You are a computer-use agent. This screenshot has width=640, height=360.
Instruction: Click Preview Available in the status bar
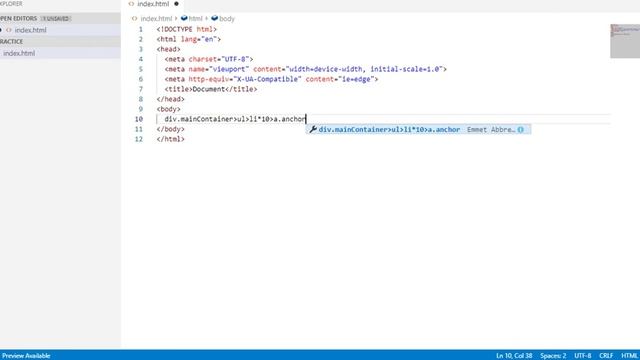(x=26, y=356)
